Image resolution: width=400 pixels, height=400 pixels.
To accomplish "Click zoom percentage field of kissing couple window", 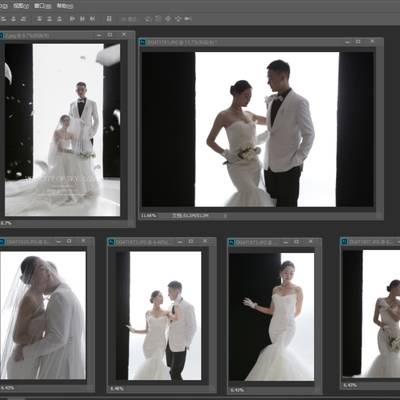I will click(x=7, y=388).
